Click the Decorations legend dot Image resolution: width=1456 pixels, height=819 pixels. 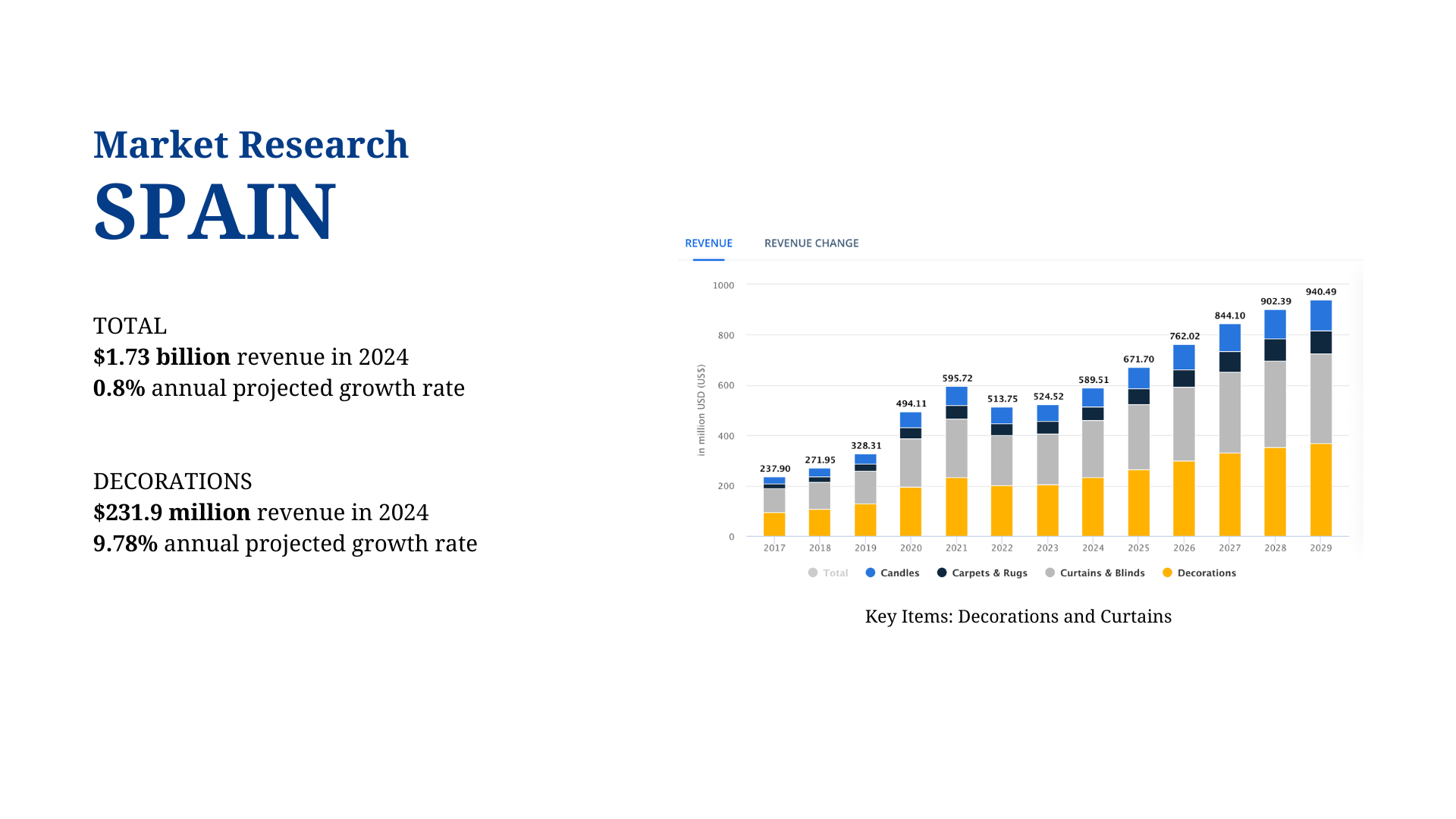[1168, 573]
